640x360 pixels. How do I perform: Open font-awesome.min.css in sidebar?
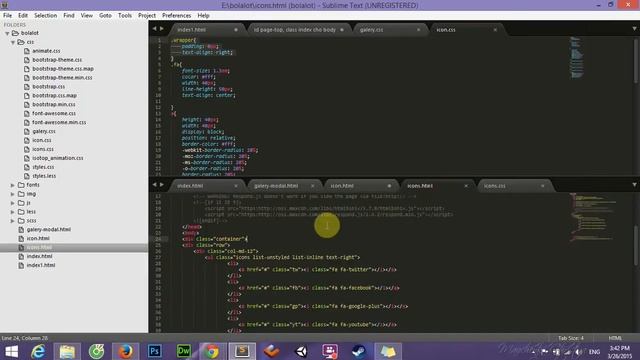[59, 122]
